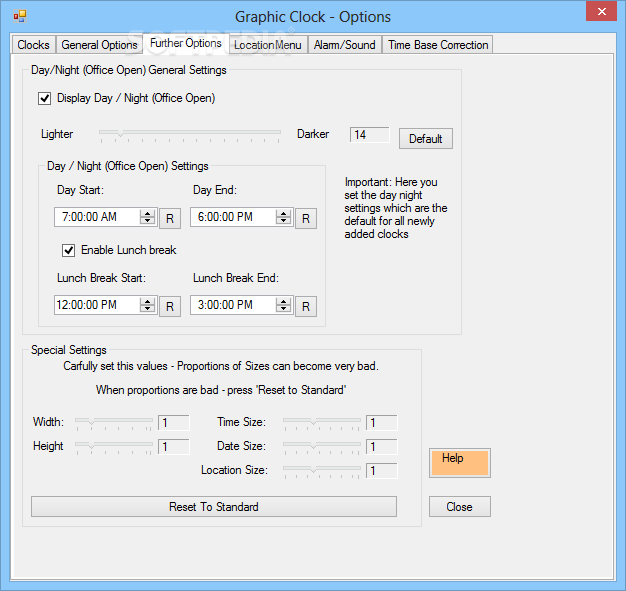Reset Lunch Break Start with its R button
The height and width of the screenshot is (591, 626).
point(170,306)
